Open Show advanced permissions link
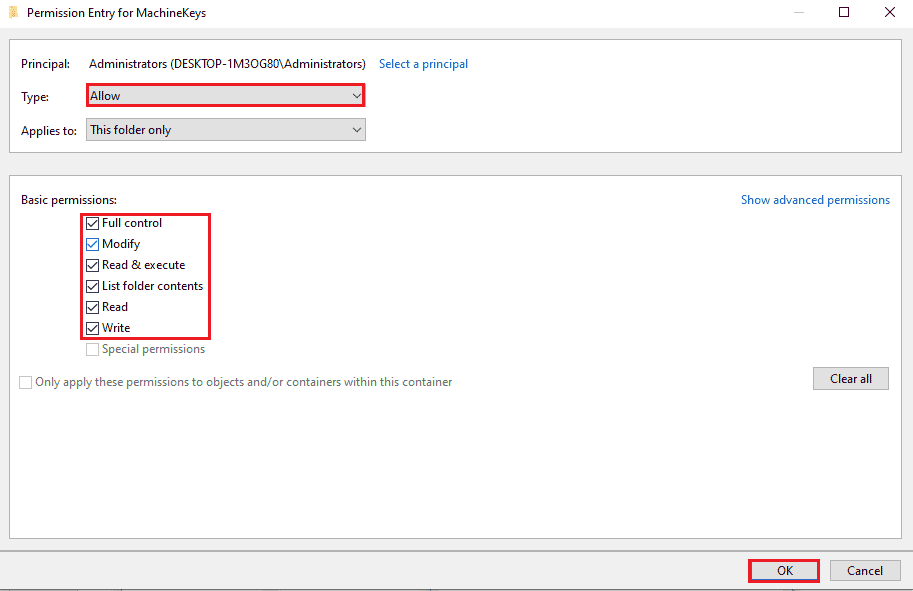 point(815,200)
